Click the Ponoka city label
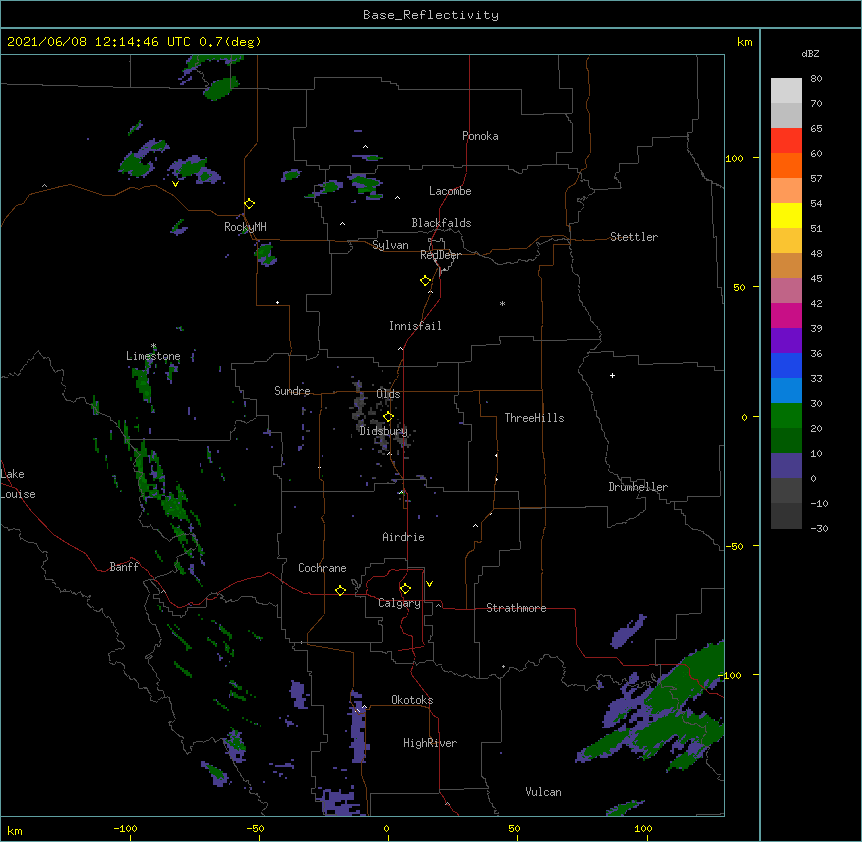Image resolution: width=862 pixels, height=842 pixels. [x=480, y=136]
